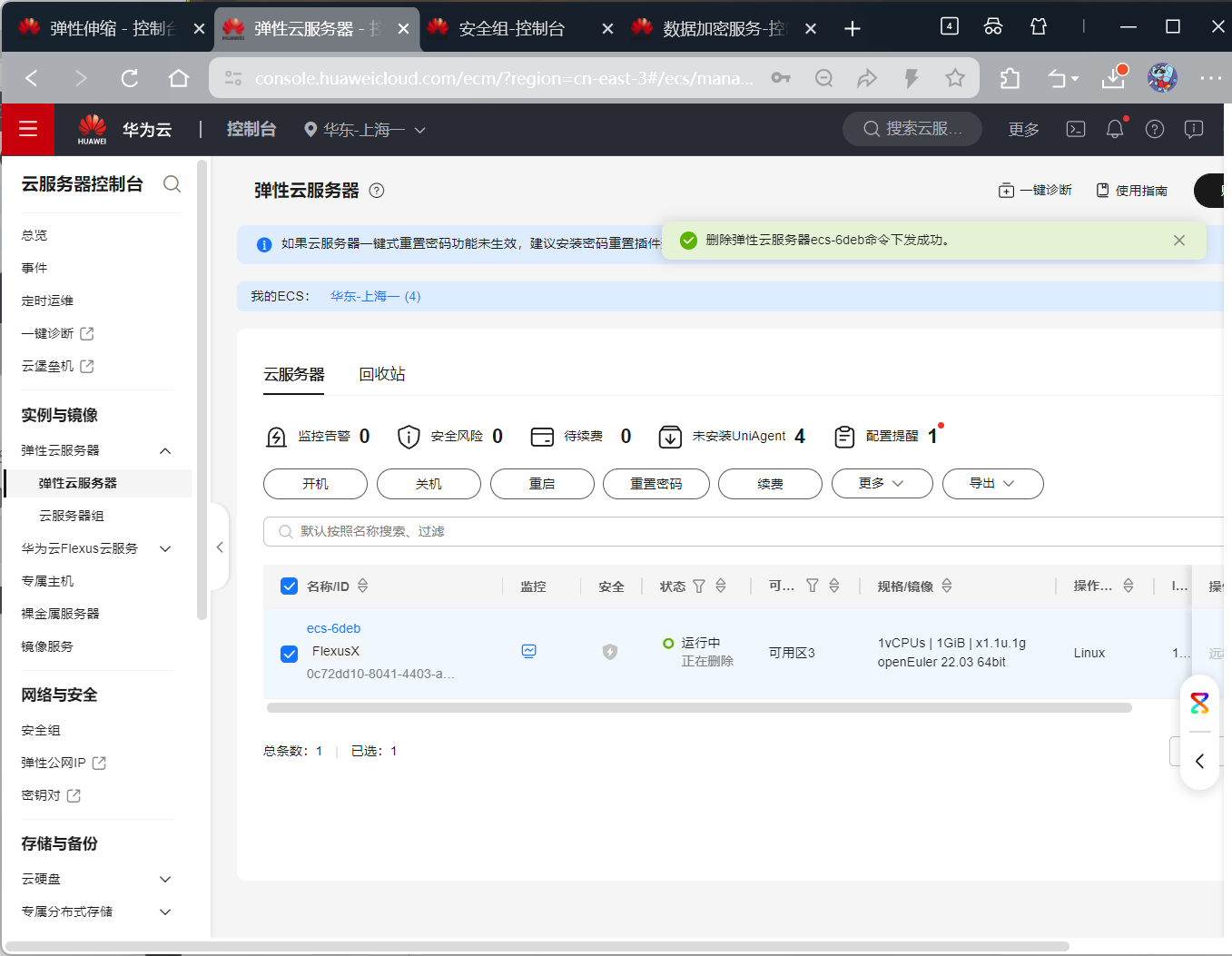Click the 关机 button
Image resolution: width=1232 pixels, height=956 pixels.
click(x=429, y=484)
